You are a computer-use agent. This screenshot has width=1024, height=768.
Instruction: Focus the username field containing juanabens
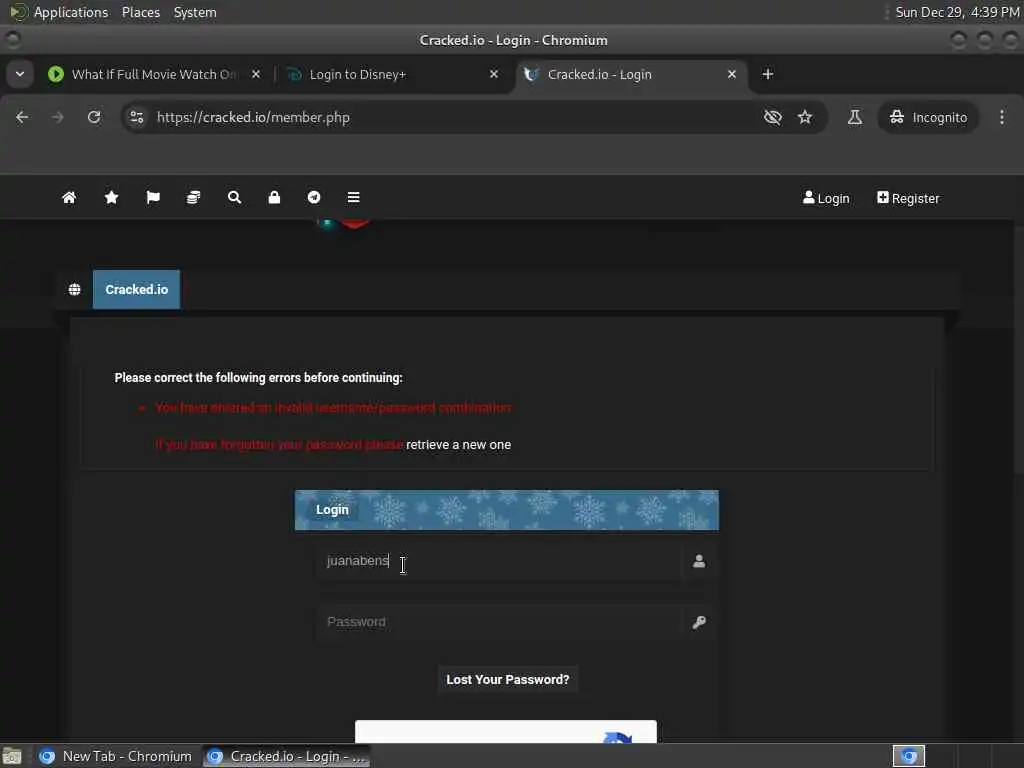coord(500,561)
